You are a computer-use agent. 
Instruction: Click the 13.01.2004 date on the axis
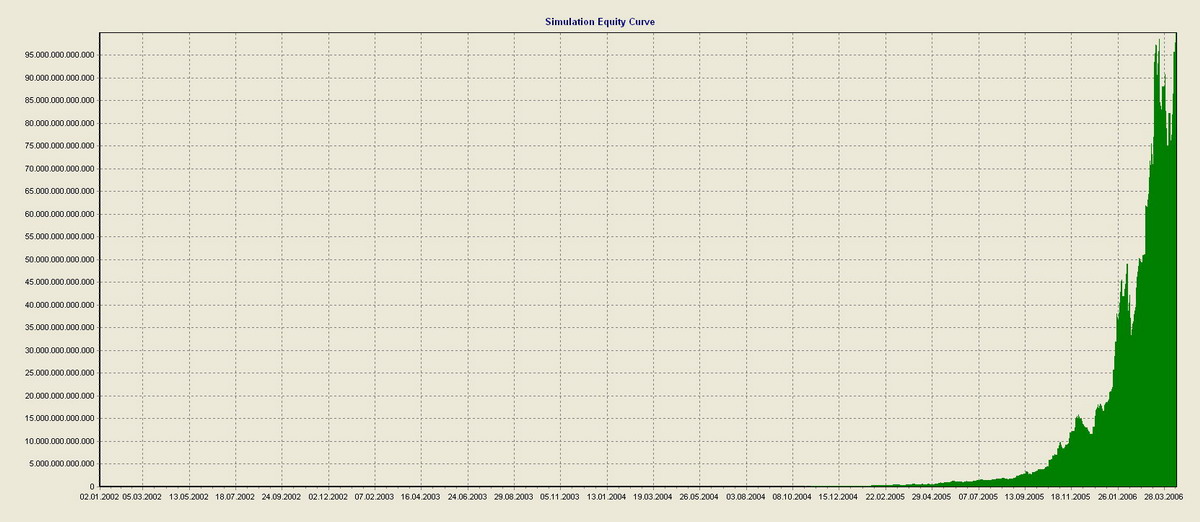click(x=606, y=495)
